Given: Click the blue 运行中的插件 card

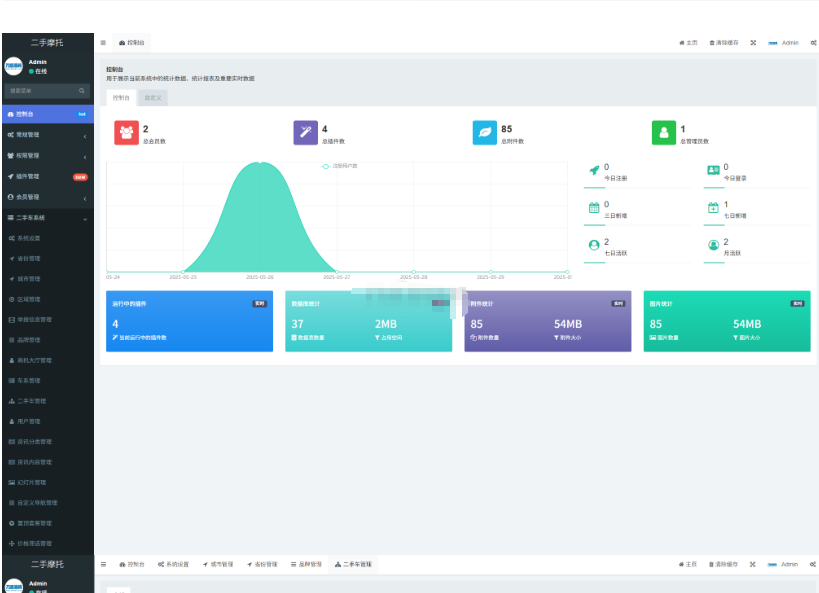Looking at the screenshot, I should pyautogui.click(x=189, y=321).
